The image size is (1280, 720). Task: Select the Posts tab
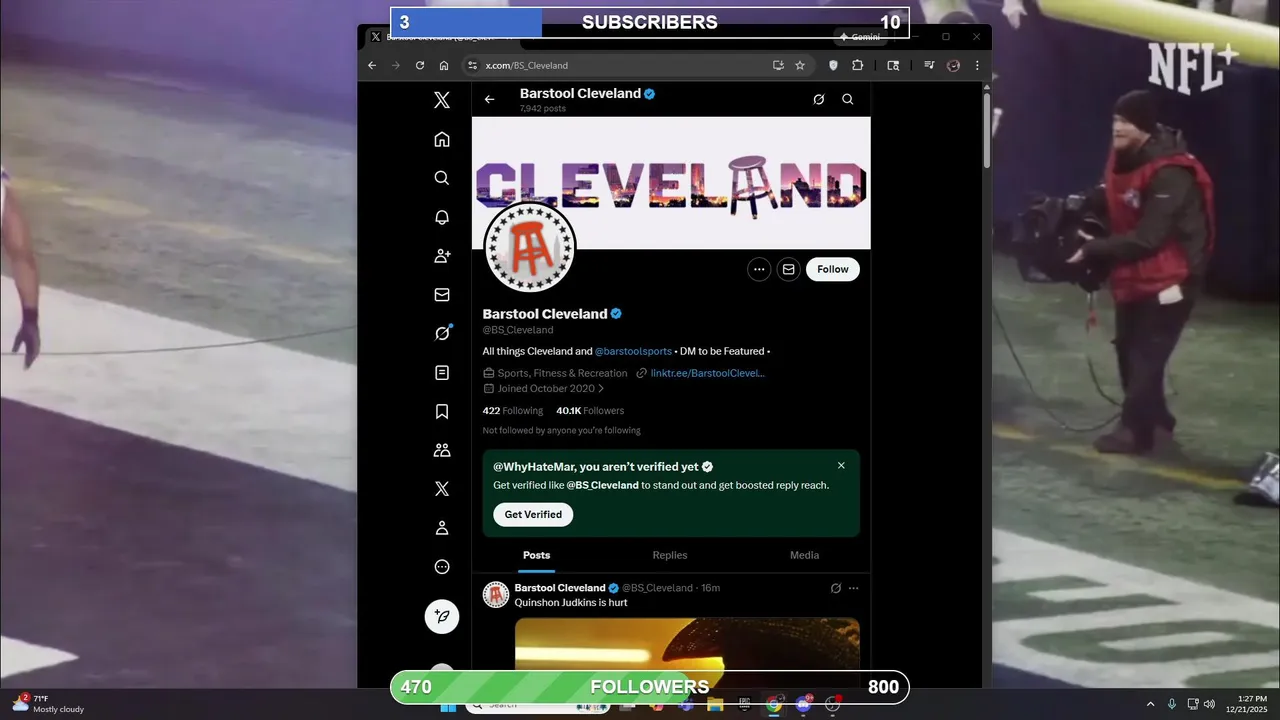(537, 555)
